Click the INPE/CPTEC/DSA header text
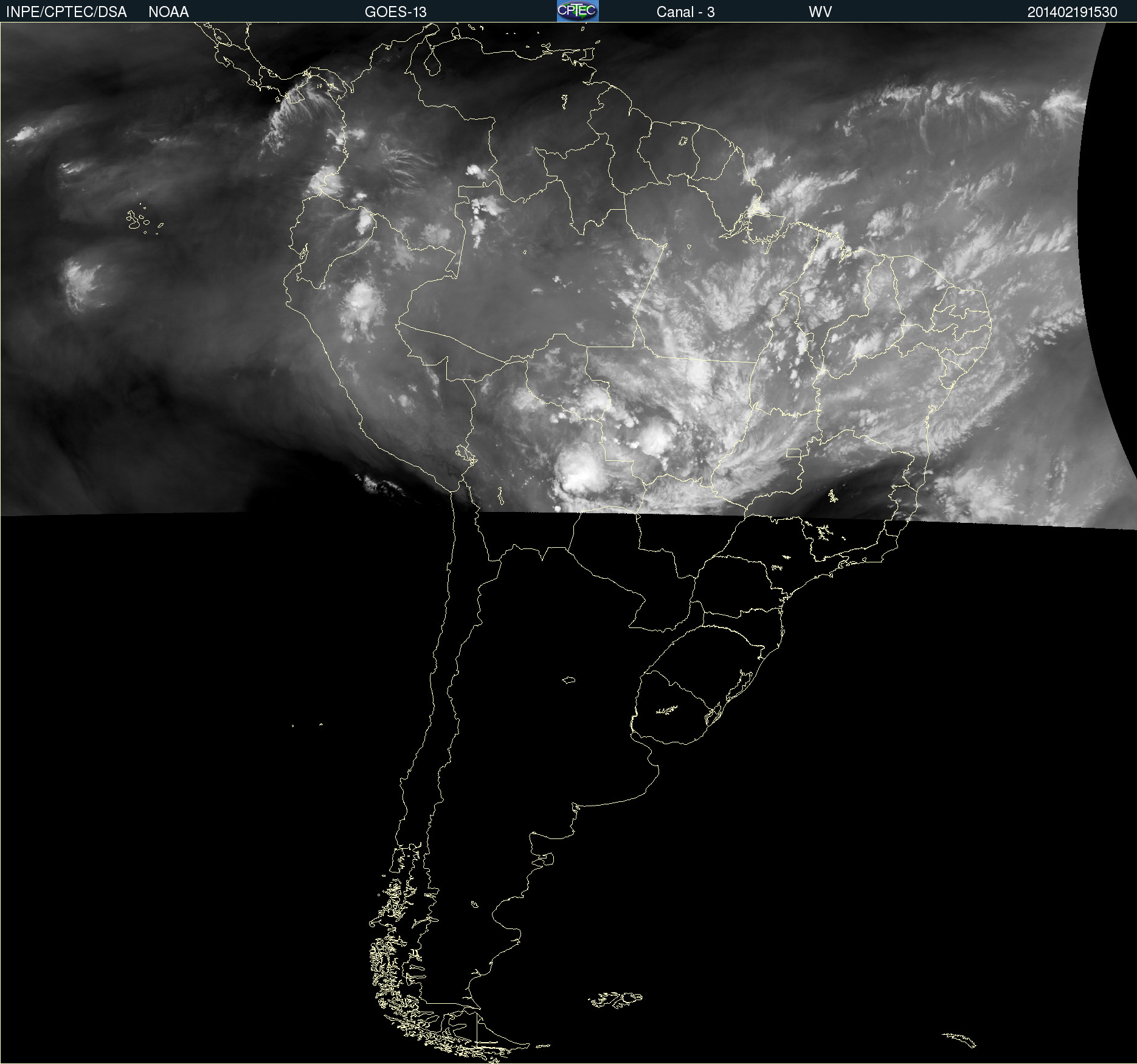This screenshot has height=1064, width=1137. [x=66, y=12]
